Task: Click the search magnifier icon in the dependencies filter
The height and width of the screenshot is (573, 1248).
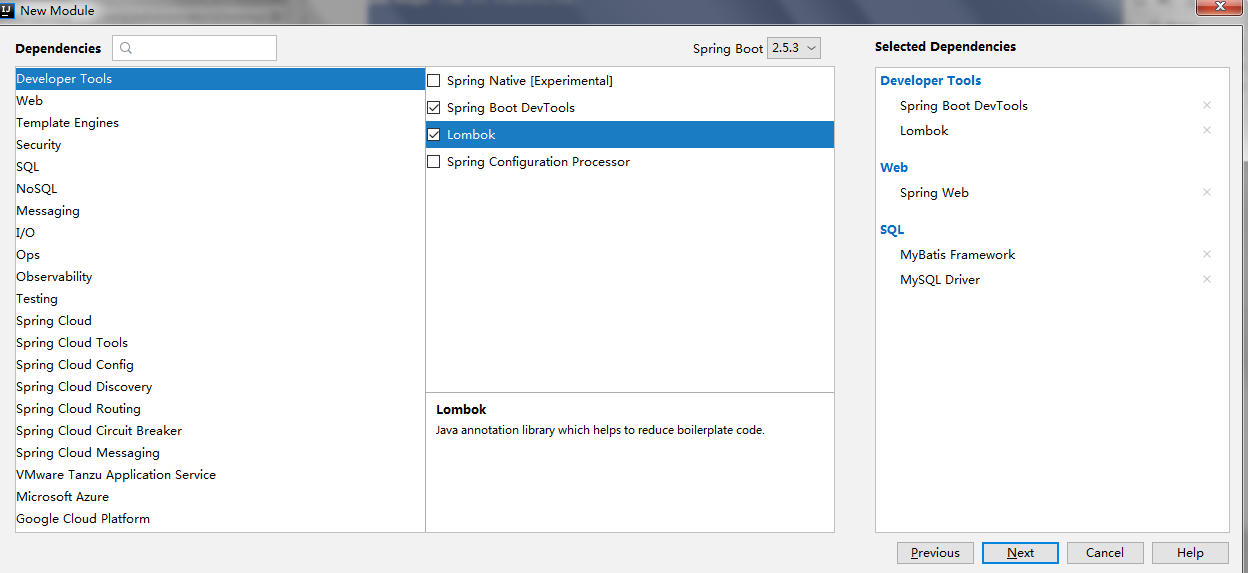Action: click(x=126, y=48)
